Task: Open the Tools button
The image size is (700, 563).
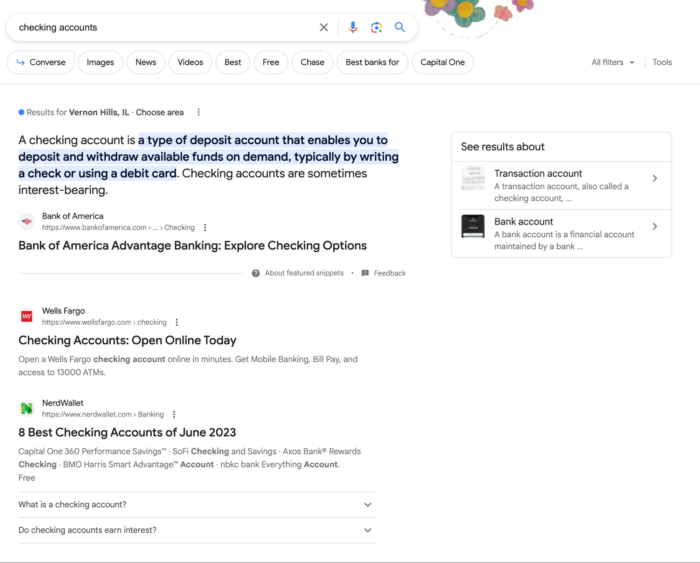Action: click(x=662, y=63)
